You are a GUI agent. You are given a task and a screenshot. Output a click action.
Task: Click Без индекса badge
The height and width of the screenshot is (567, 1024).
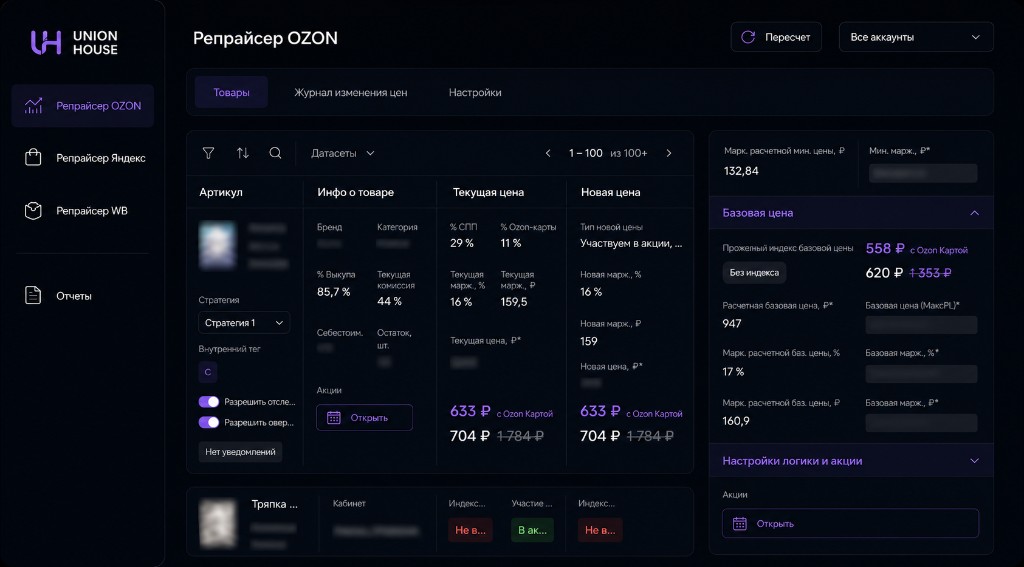point(754,272)
